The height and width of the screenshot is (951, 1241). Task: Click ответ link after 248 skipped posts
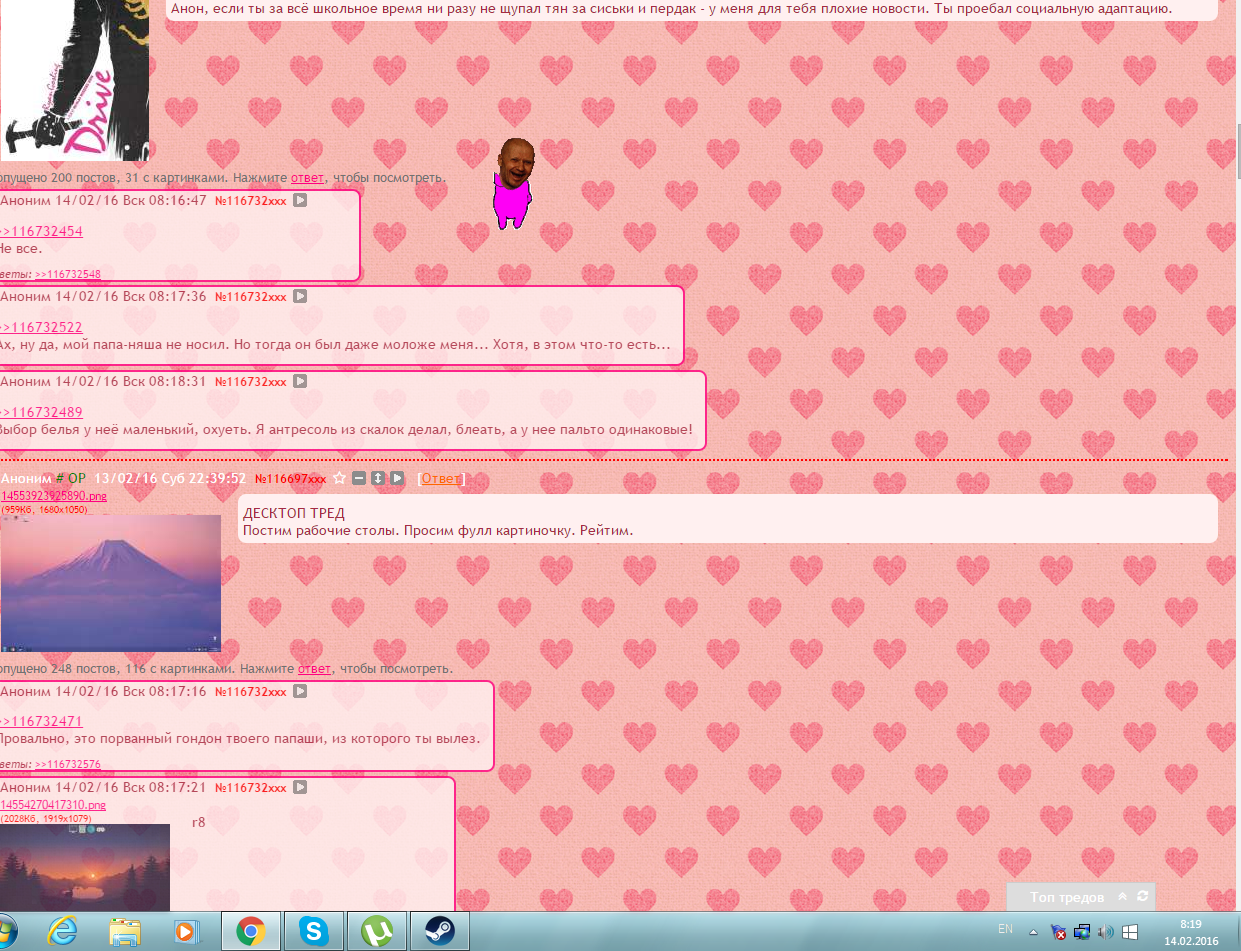point(315,669)
